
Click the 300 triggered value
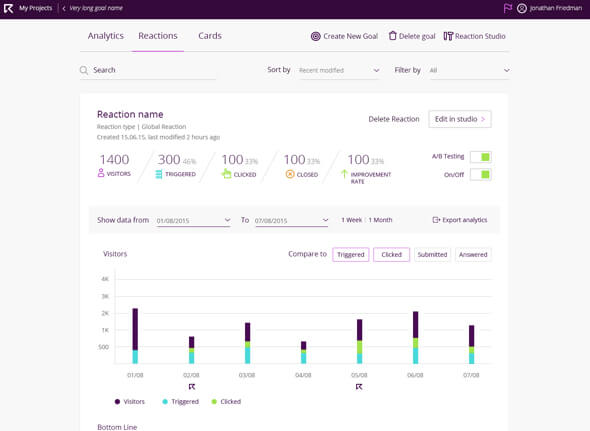[x=169, y=160]
